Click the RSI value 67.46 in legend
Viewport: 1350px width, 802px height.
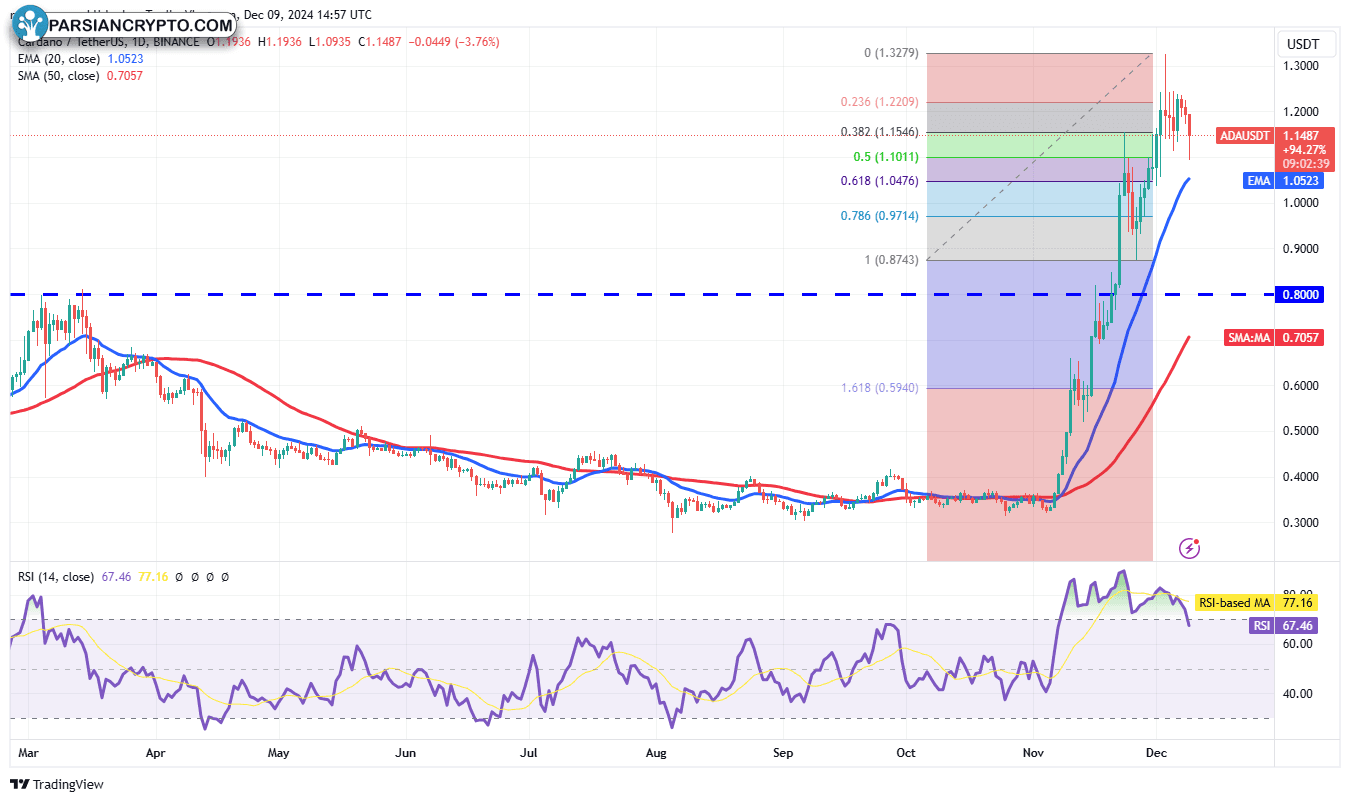[x=116, y=577]
